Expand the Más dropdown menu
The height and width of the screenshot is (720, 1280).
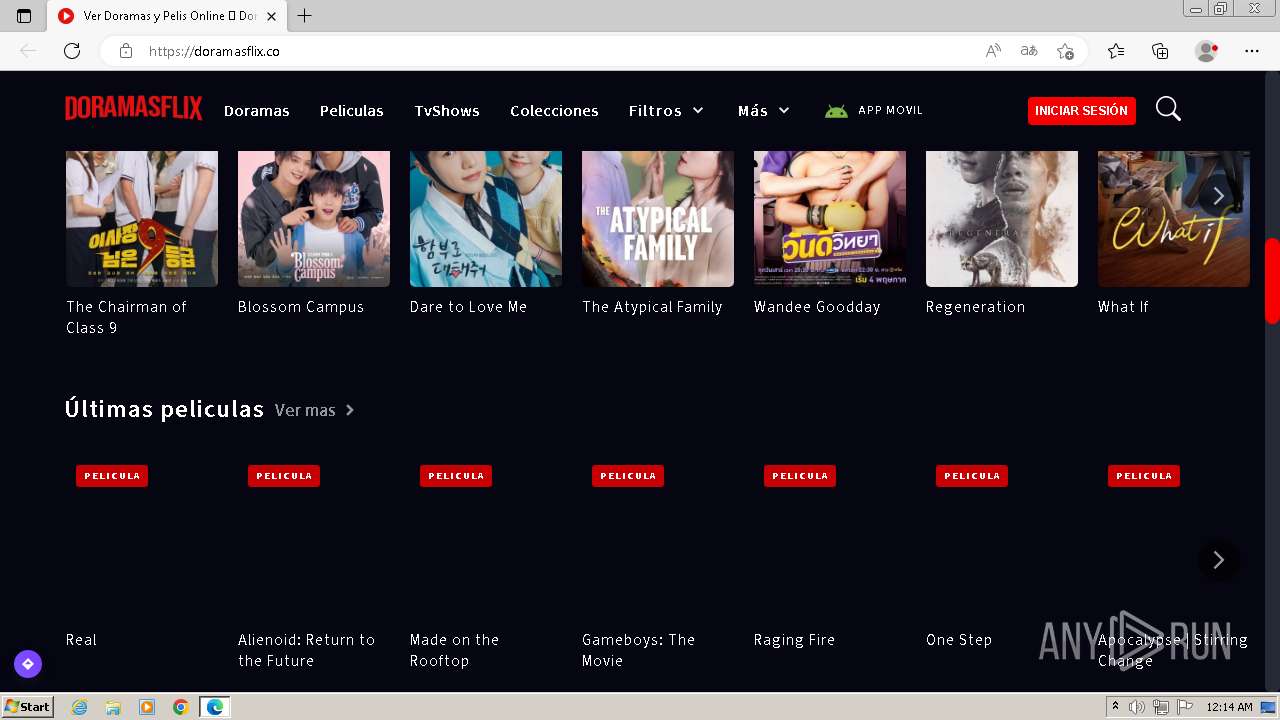tap(764, 111)
